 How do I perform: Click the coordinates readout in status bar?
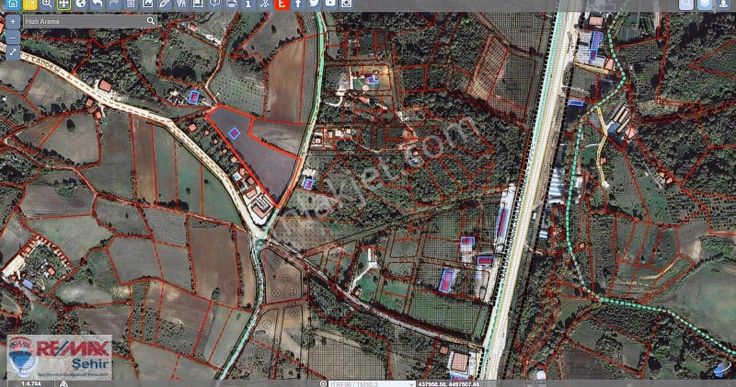(448, 384)
